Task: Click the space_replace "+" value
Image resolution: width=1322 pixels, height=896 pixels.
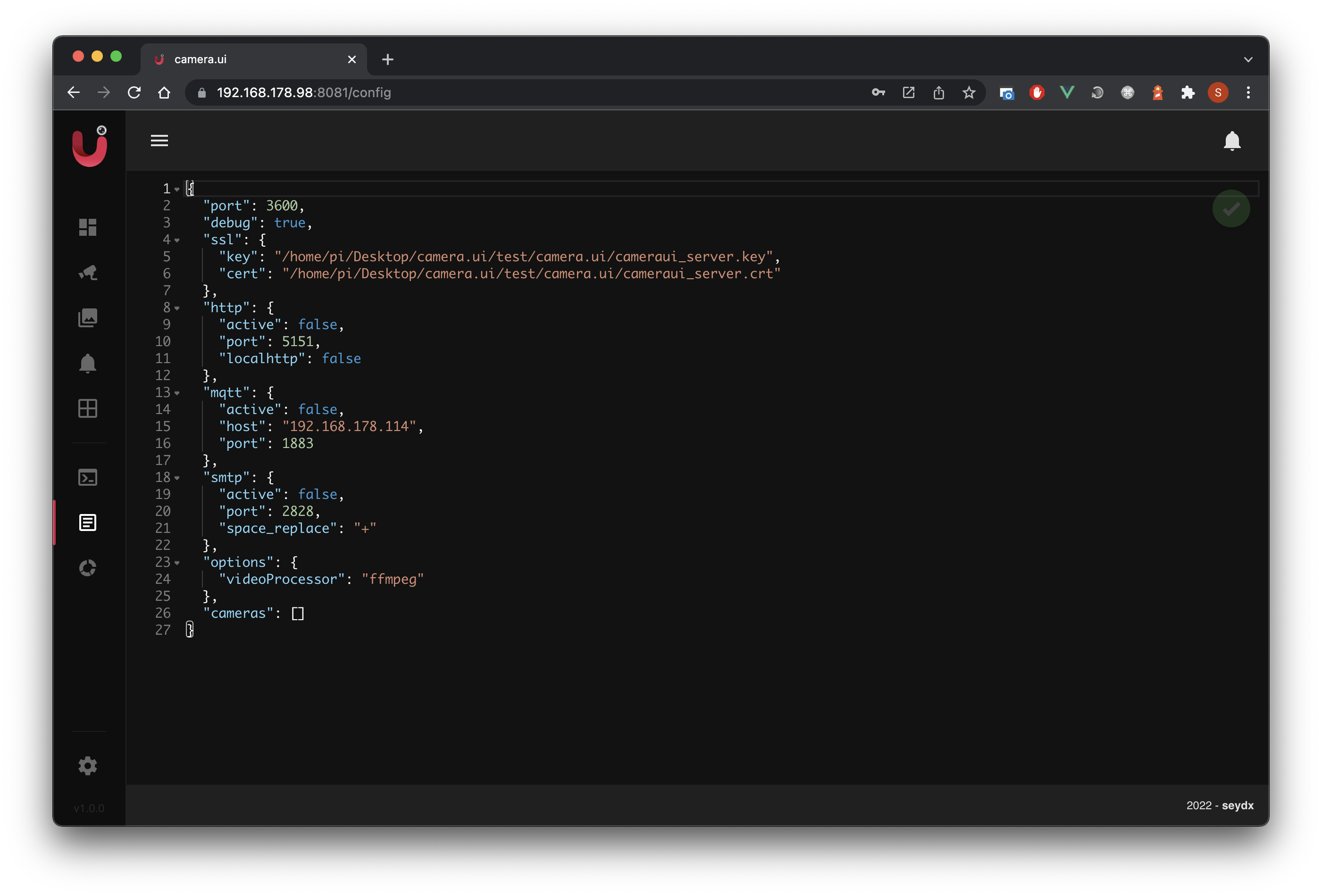Action: tap(365, 529)
